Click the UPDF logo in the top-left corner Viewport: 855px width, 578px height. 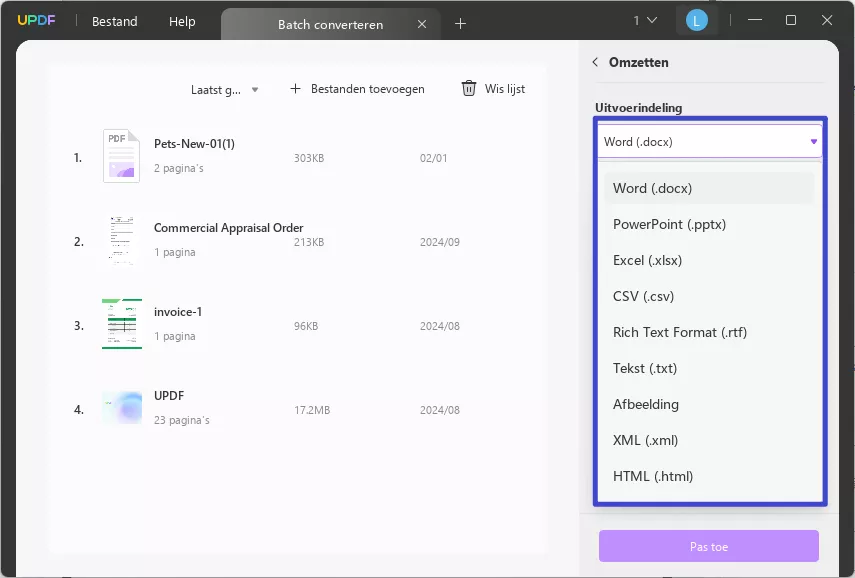36,20
